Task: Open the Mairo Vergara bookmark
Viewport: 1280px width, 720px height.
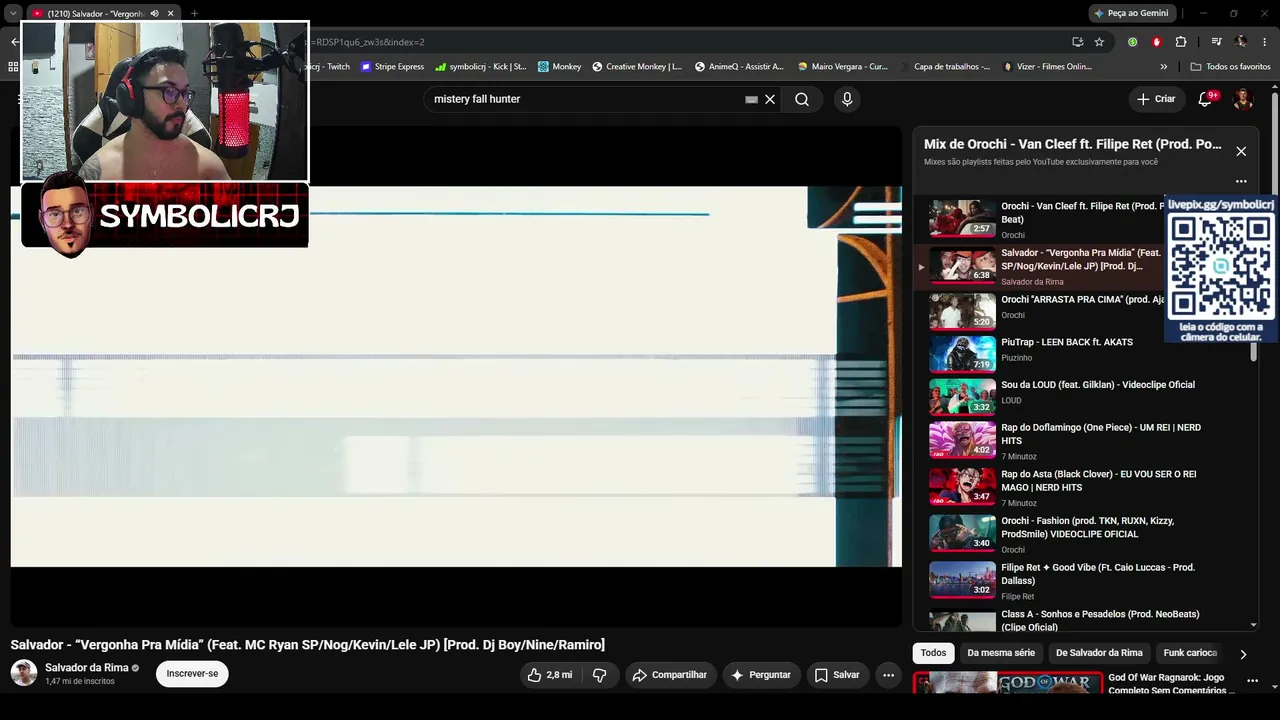Action: point(843,67)
